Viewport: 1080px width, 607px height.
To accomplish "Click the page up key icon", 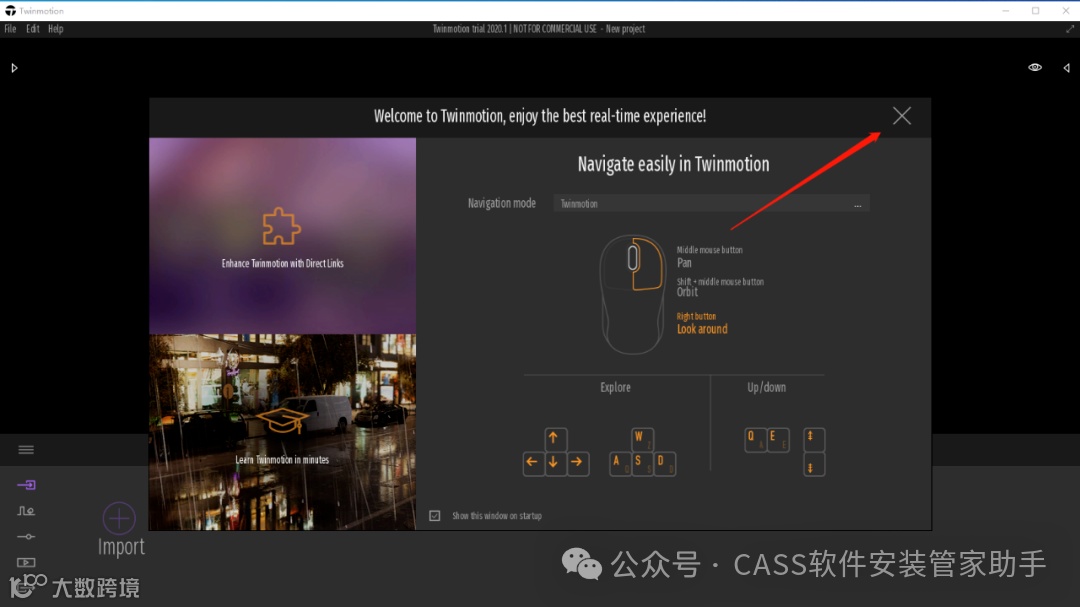I will [813, 439].
